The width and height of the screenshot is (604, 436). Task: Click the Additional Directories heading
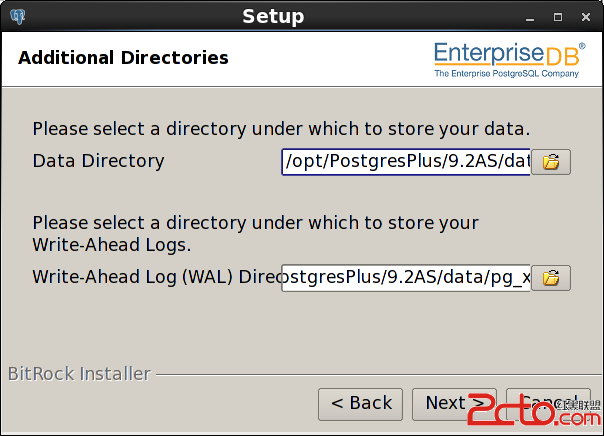pyautogui.click(x=123, y=58)
